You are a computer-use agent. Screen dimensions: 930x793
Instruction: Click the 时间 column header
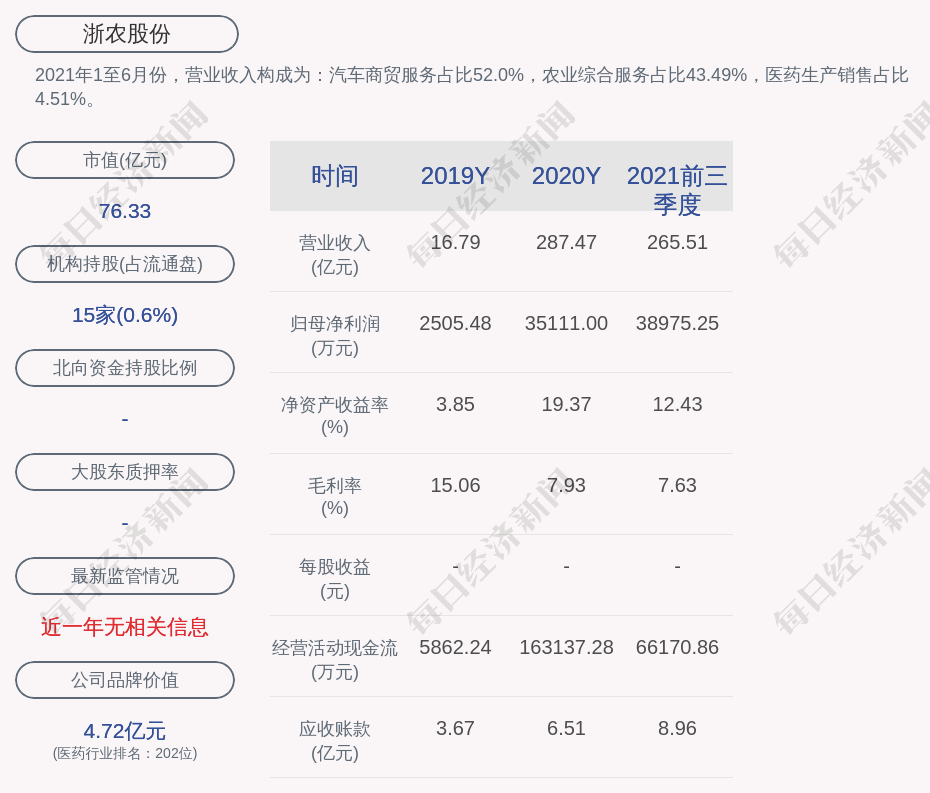pos(335,176)
